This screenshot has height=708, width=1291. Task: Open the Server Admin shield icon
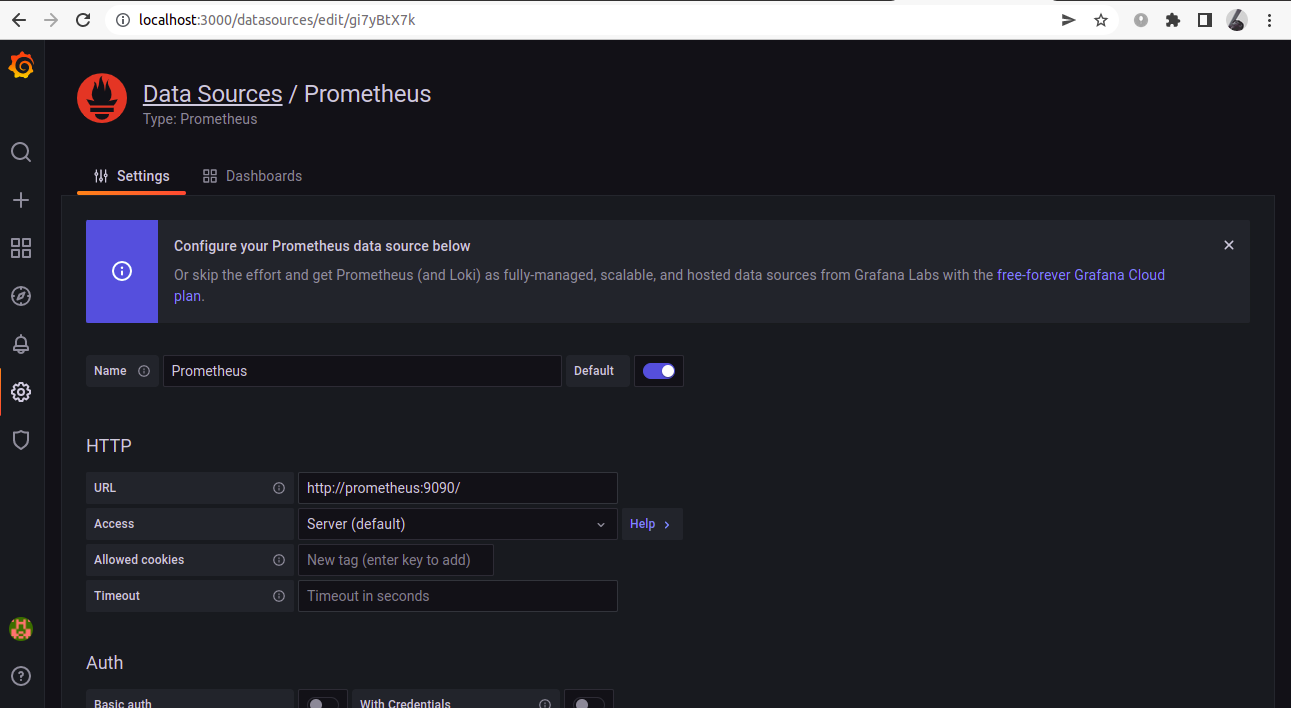[21, 440]
